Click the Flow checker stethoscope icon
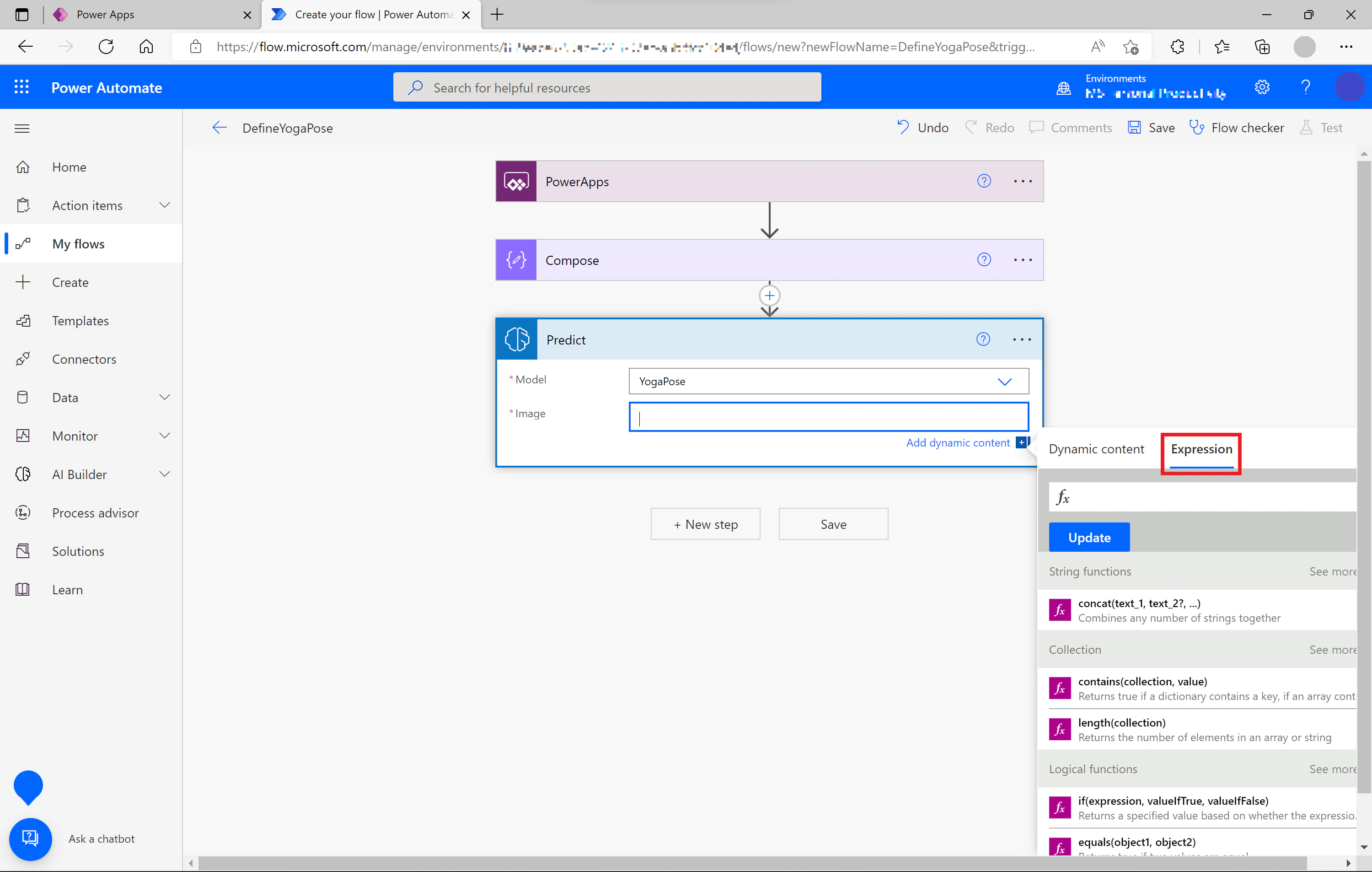This screenshot has width=1372, height=872. coord(1196,128)
